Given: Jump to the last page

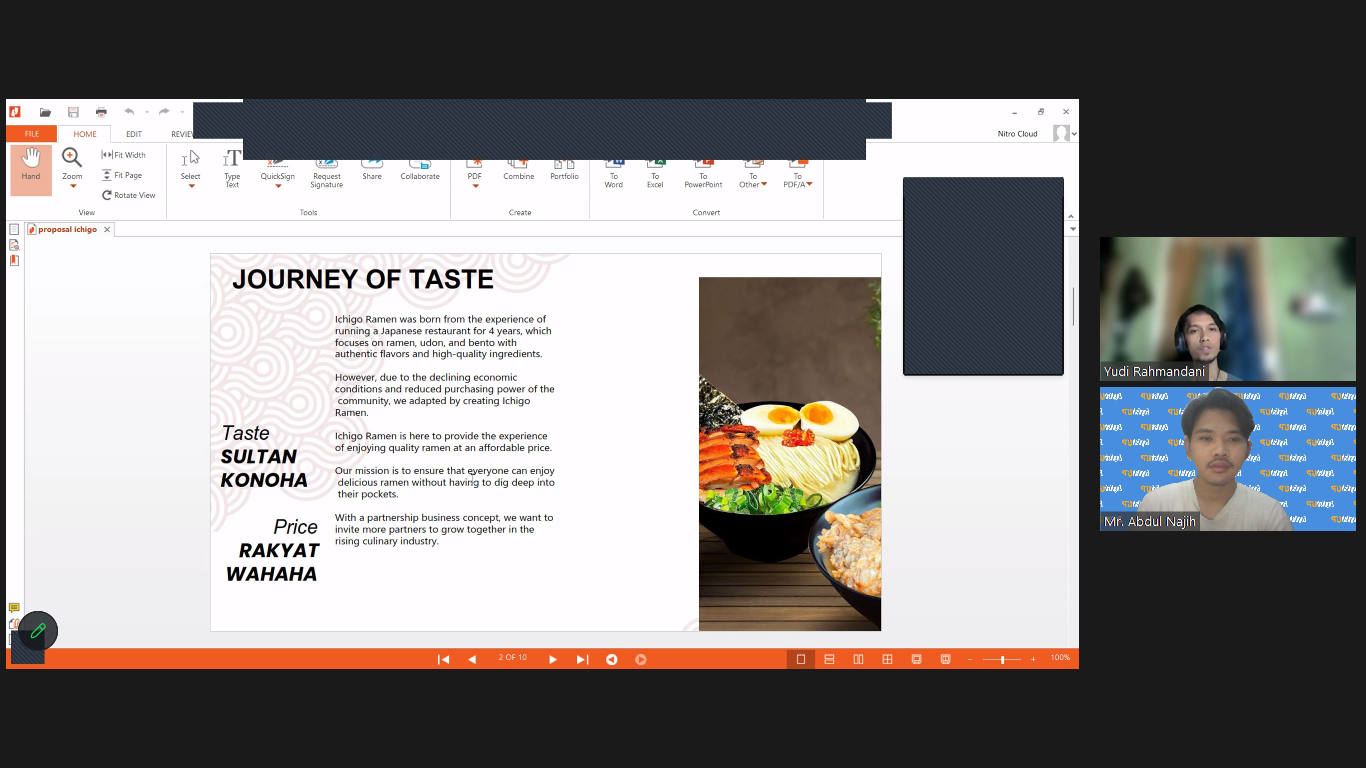Looking at the screenshot, I should 582,659.
